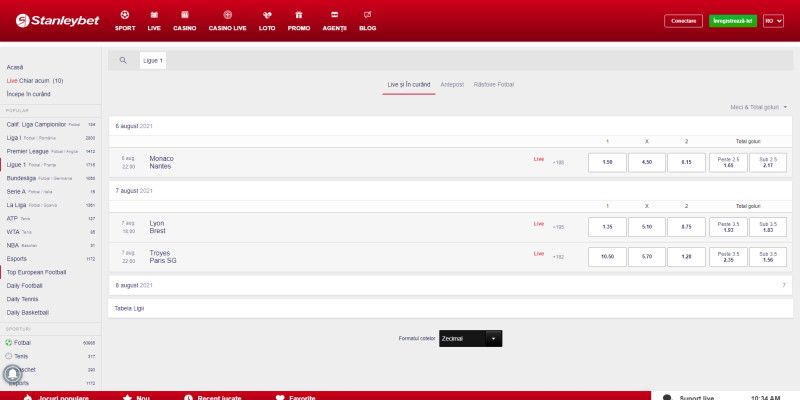The image size is (800, 400).
Task: Select Ligue 1 in sidebar
Action: pos(51,165)
